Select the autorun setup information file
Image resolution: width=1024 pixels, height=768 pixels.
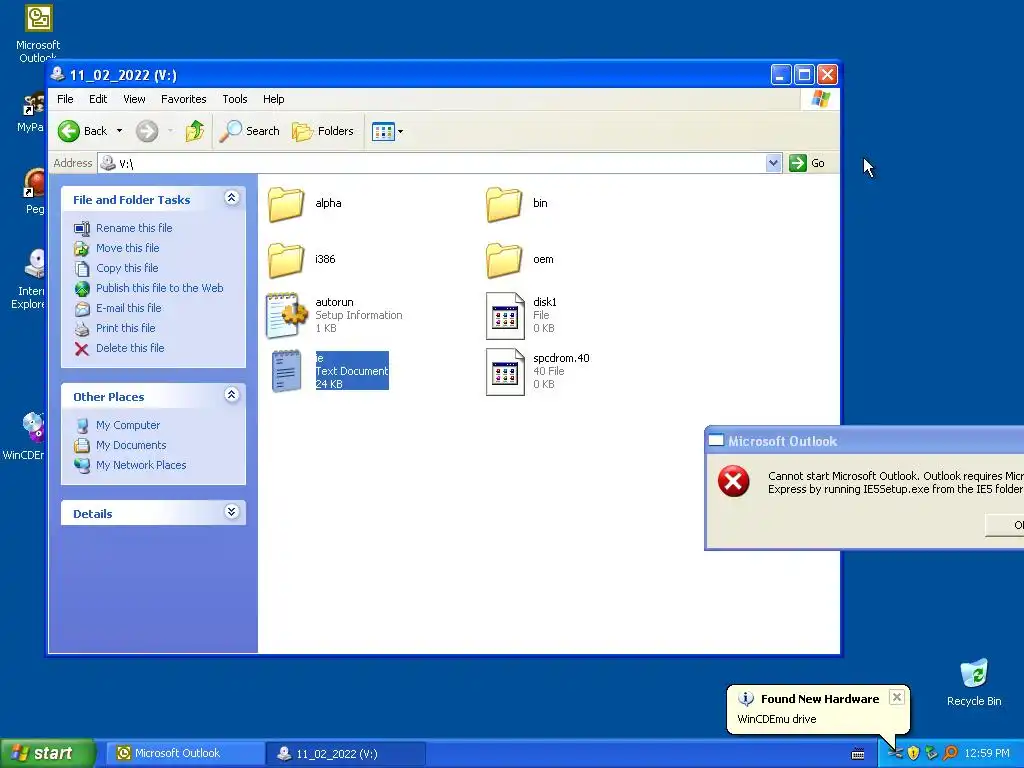click(287, 315)
